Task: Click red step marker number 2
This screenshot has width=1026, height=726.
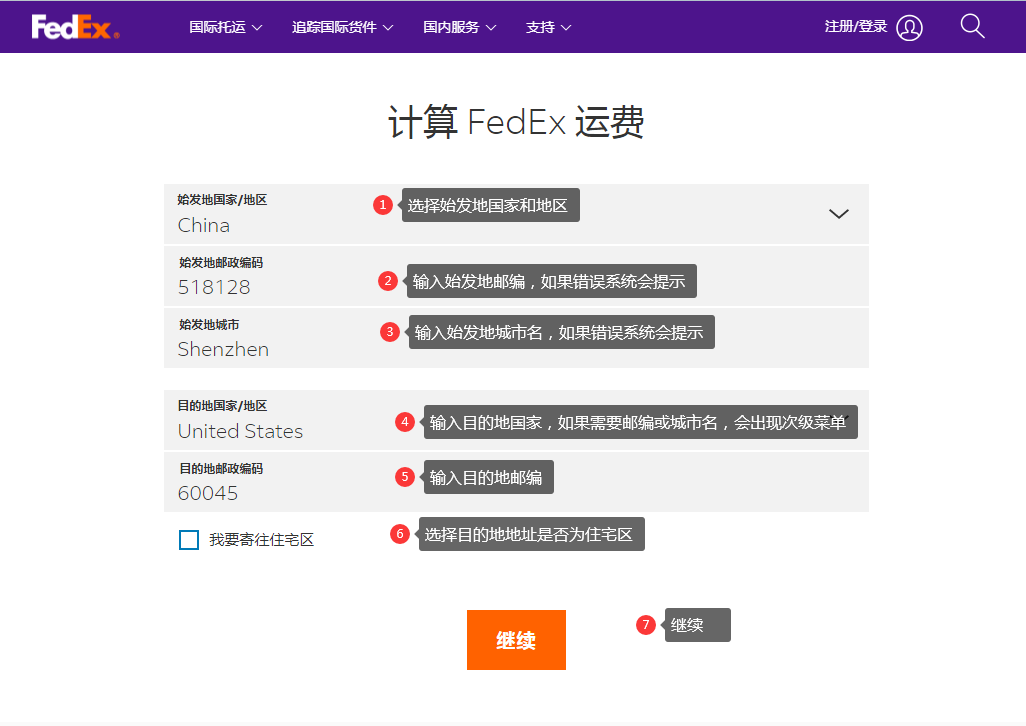Action: pos(388,281)
